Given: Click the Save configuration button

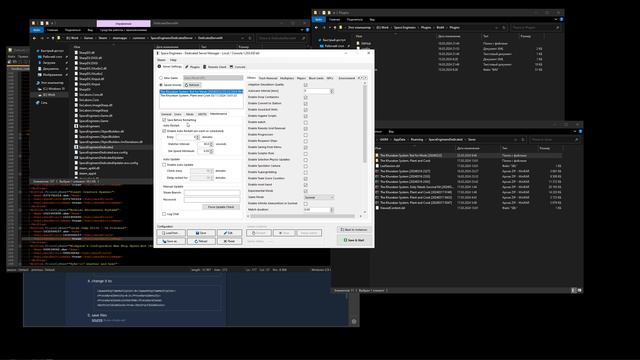Looking at the screenshot, I should pyautogui.click(x=201, y=233).
